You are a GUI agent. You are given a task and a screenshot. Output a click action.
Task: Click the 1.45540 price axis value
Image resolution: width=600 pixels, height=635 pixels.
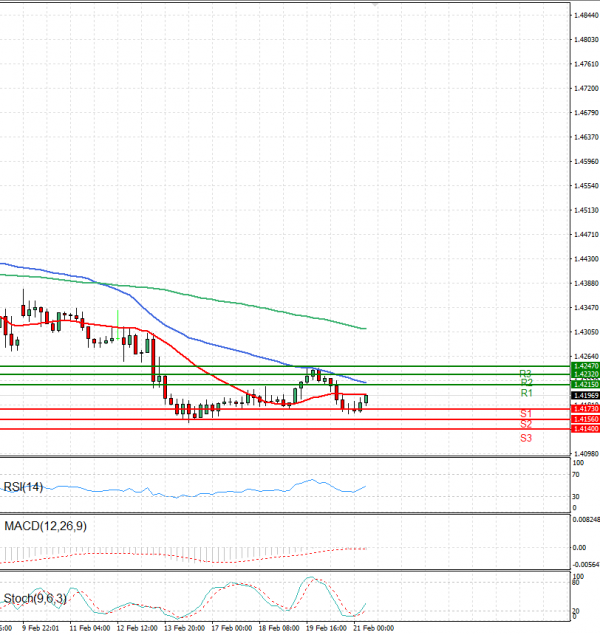point(586,186)
